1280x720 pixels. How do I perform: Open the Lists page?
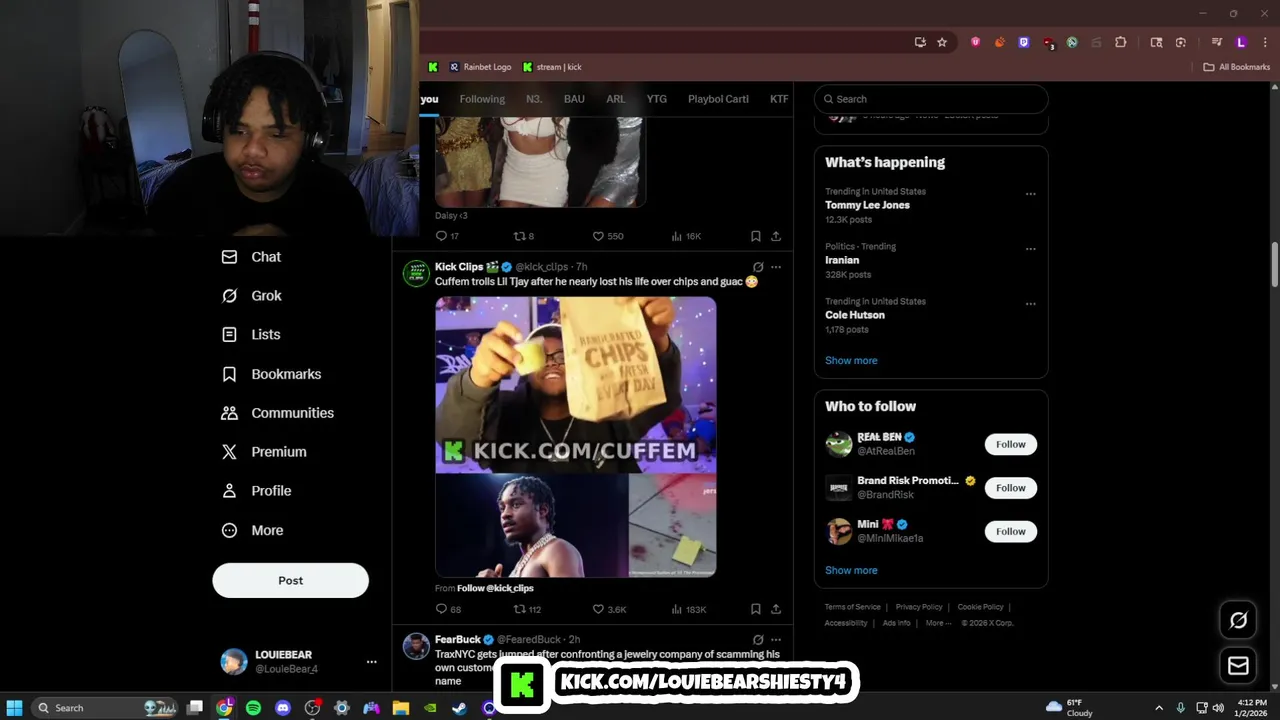pyautogui.click(x=250, y=335)
